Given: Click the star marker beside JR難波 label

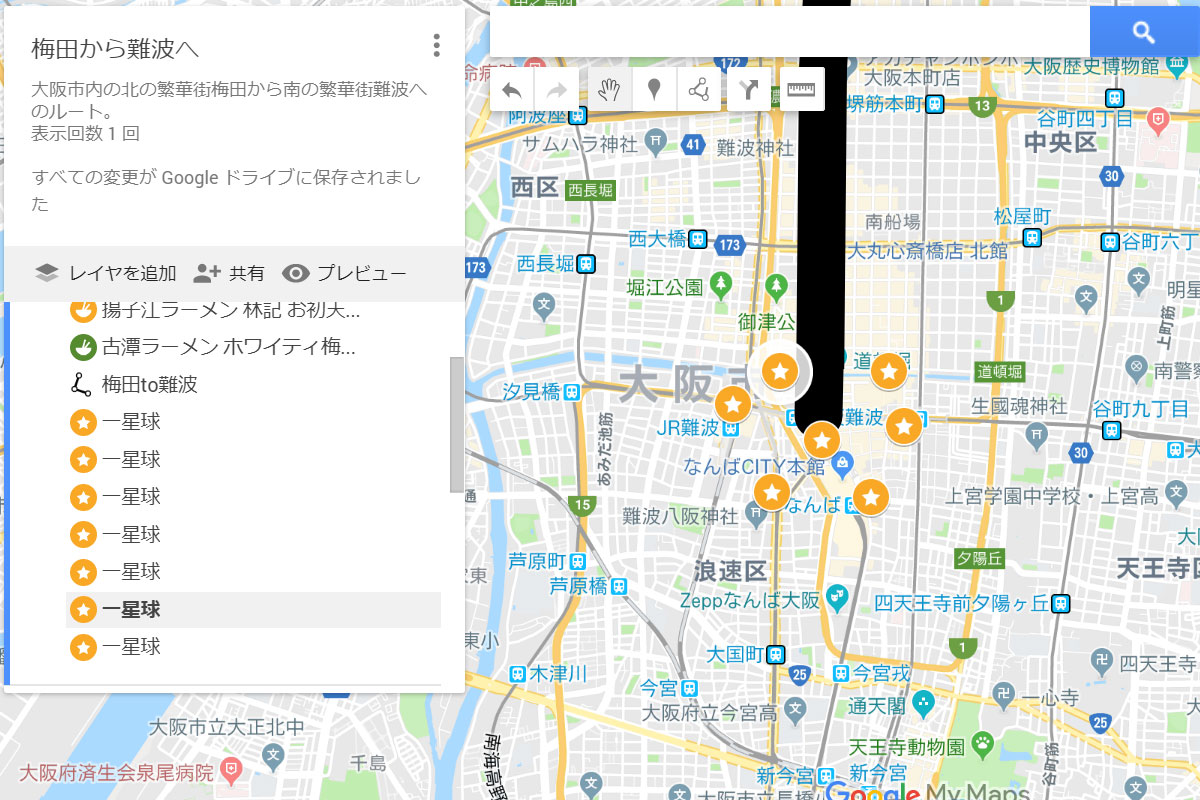Looking at the screenshot, I should 733,405.
